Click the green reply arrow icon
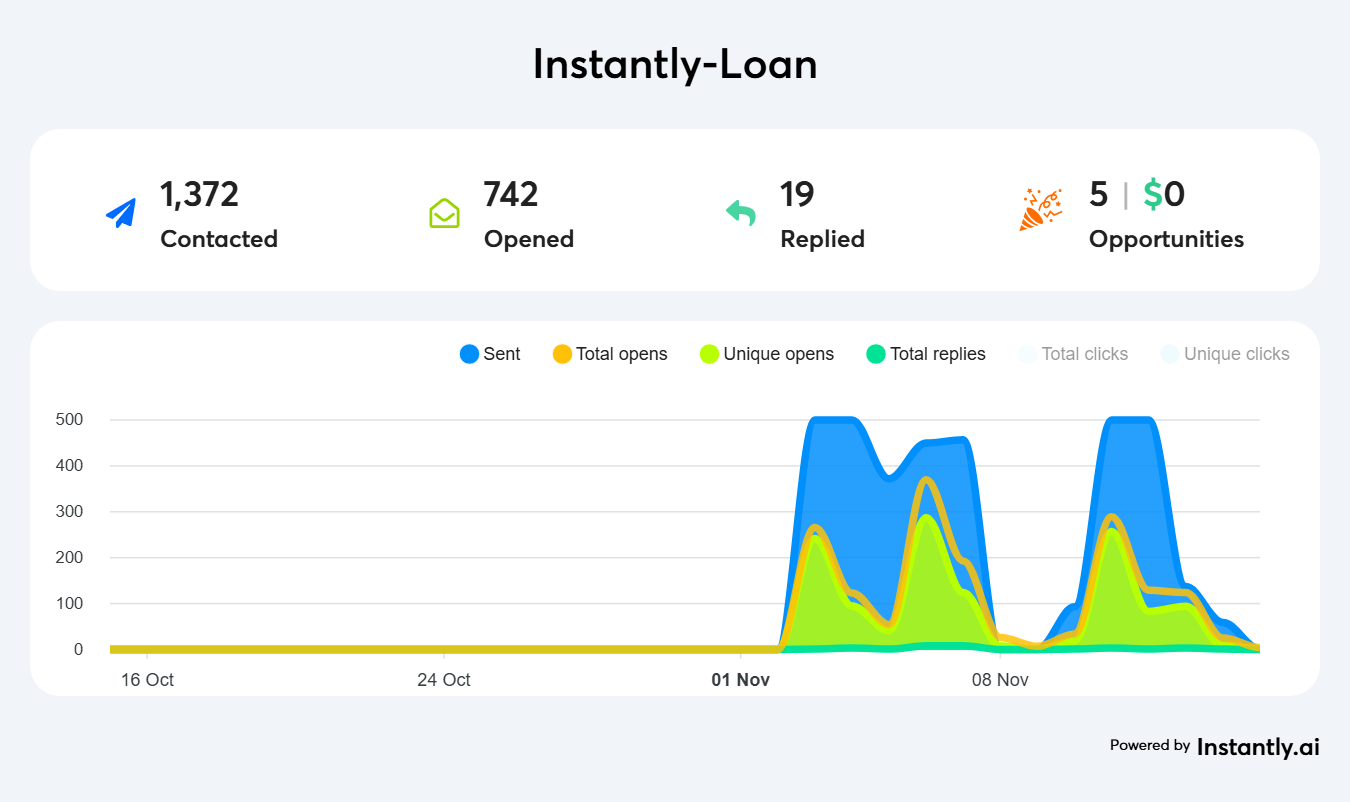 [x=741, y=213]
